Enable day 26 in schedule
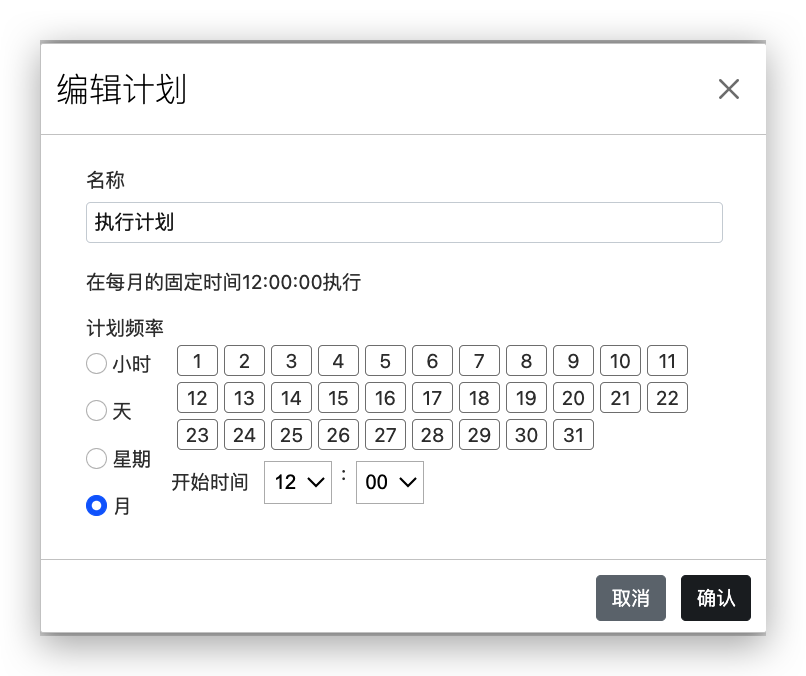The width and height of the screenshot is (806, 676). (x=338, y=435)
